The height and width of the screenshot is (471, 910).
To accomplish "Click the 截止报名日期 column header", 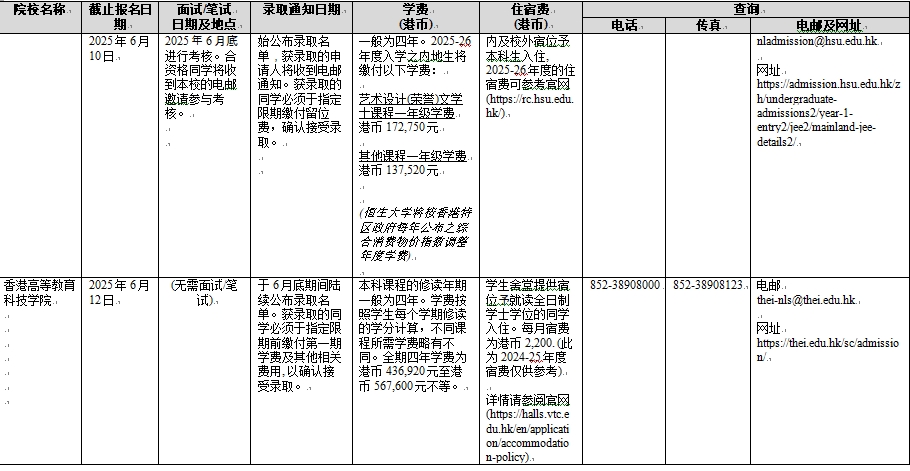I will click(120, 17).
